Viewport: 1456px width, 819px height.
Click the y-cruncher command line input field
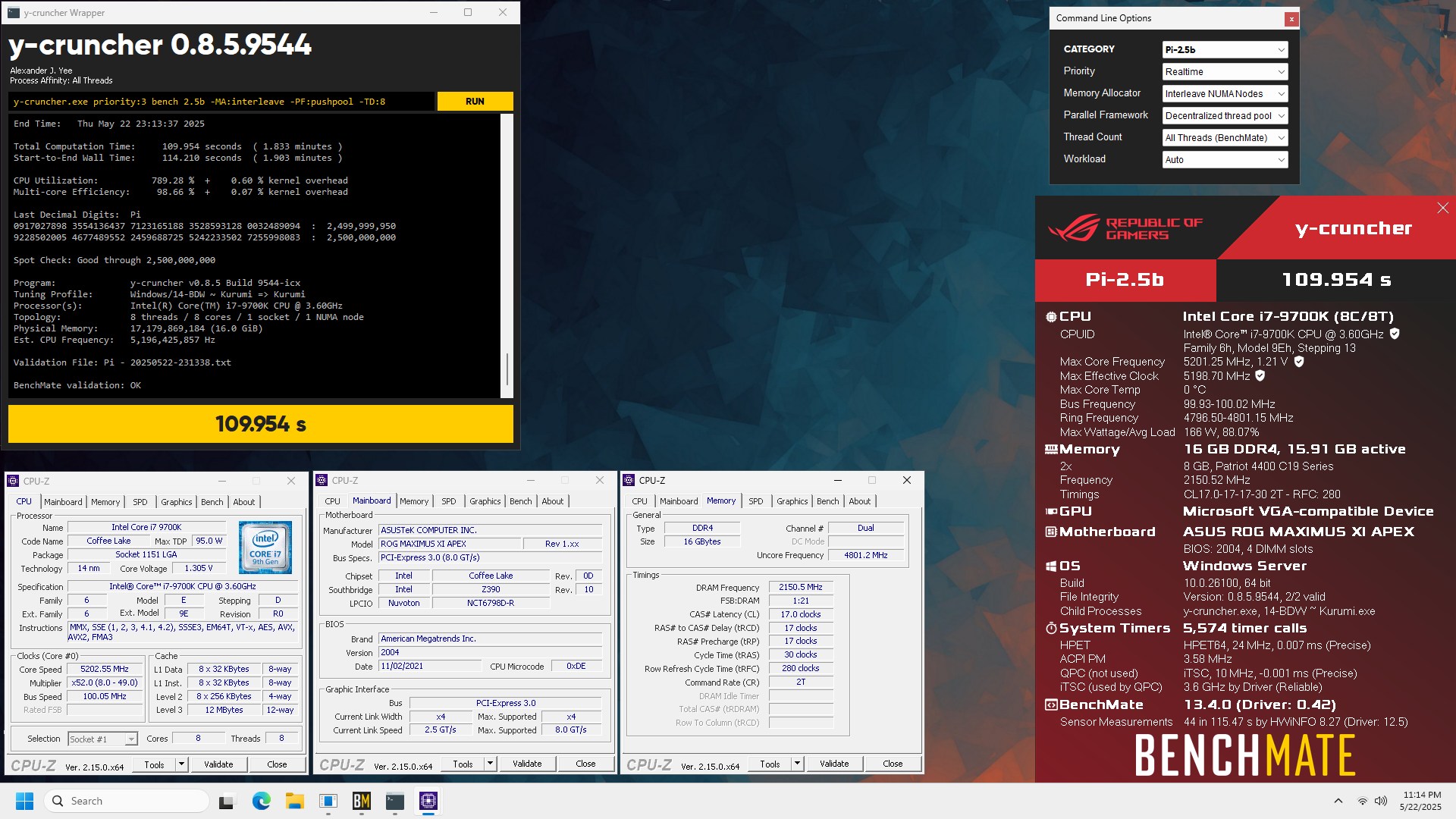point(222,102)
